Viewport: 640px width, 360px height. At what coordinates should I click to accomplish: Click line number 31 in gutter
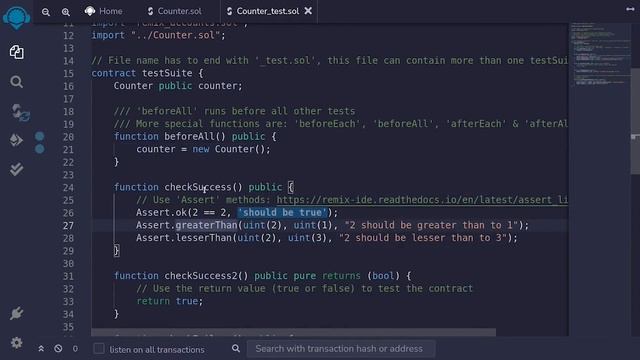(x=68, y=276)
